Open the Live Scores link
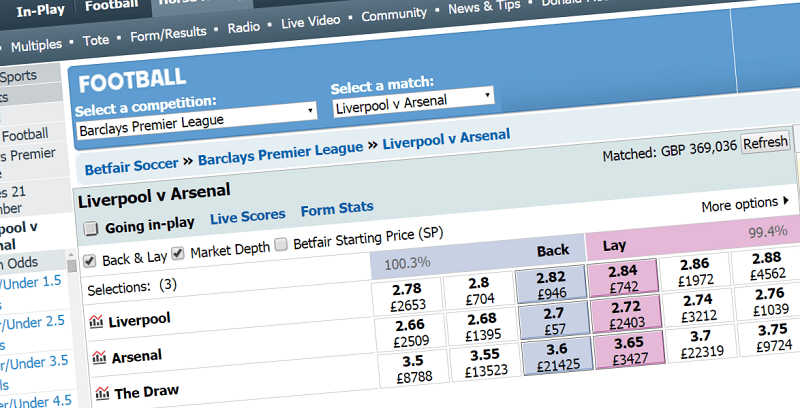Screen dimensions: 800x408 tap(247, 214)
